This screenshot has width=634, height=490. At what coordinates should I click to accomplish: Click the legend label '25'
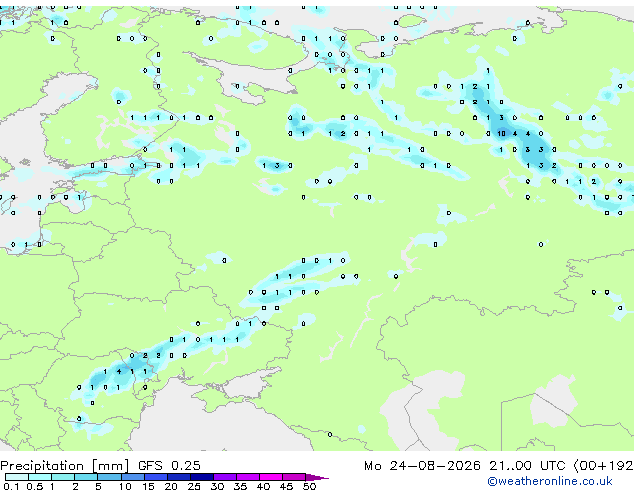[x=194, y=486]
